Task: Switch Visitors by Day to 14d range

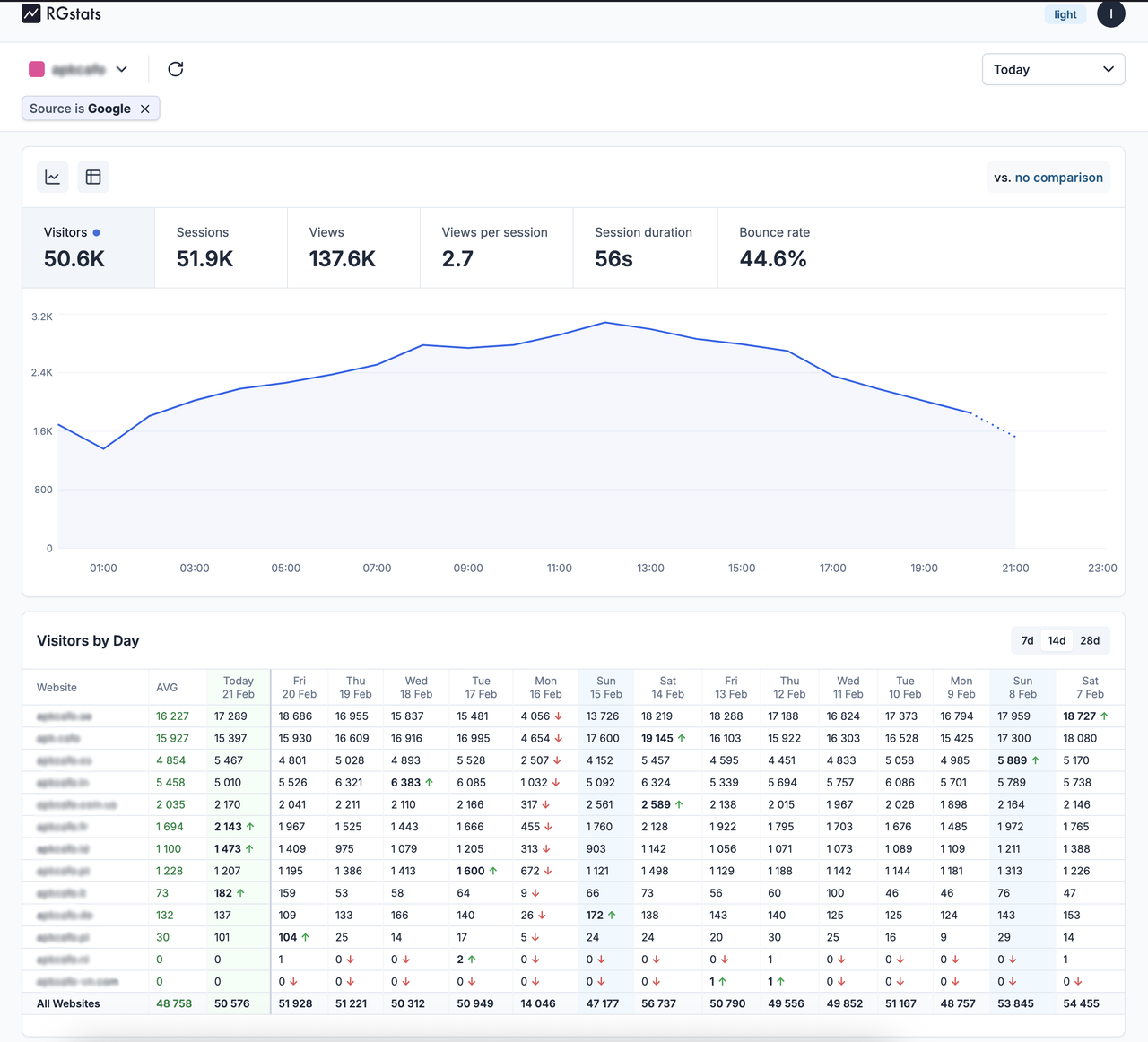Action: tap(1057, 640)
